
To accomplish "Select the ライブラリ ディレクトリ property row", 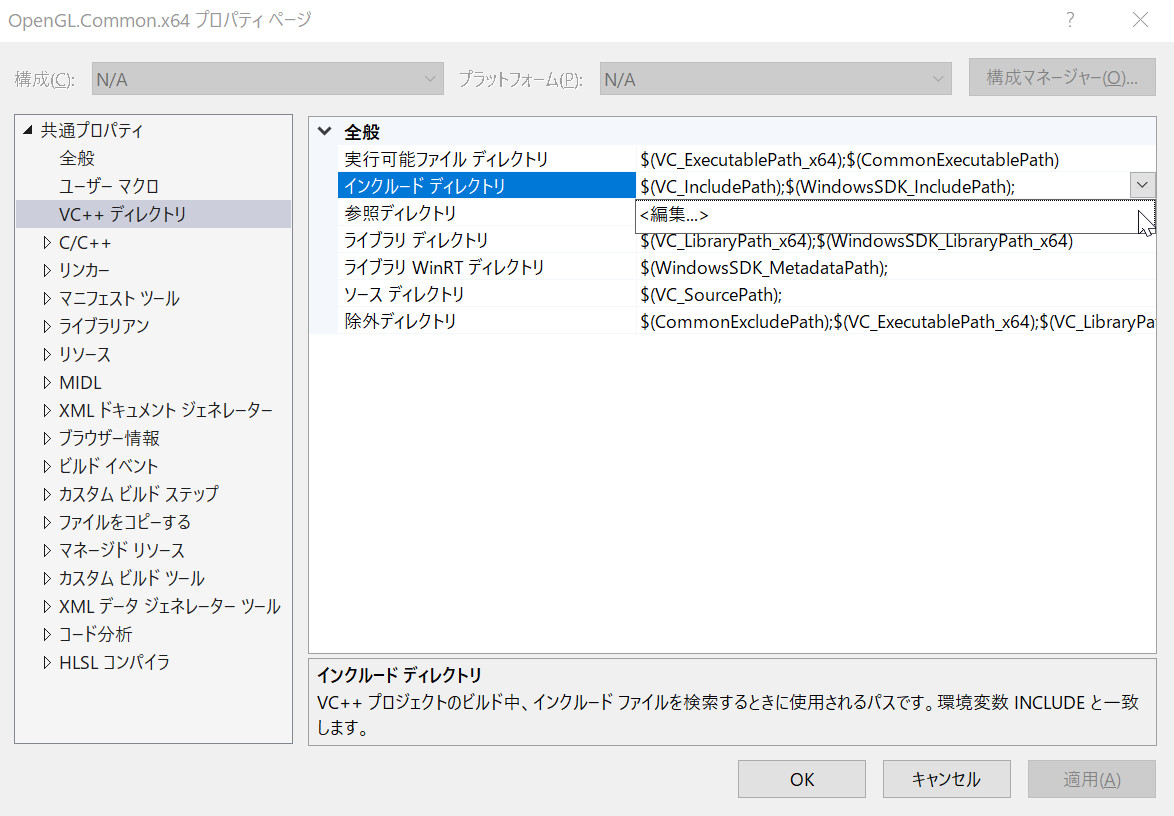I will point(416,240).
